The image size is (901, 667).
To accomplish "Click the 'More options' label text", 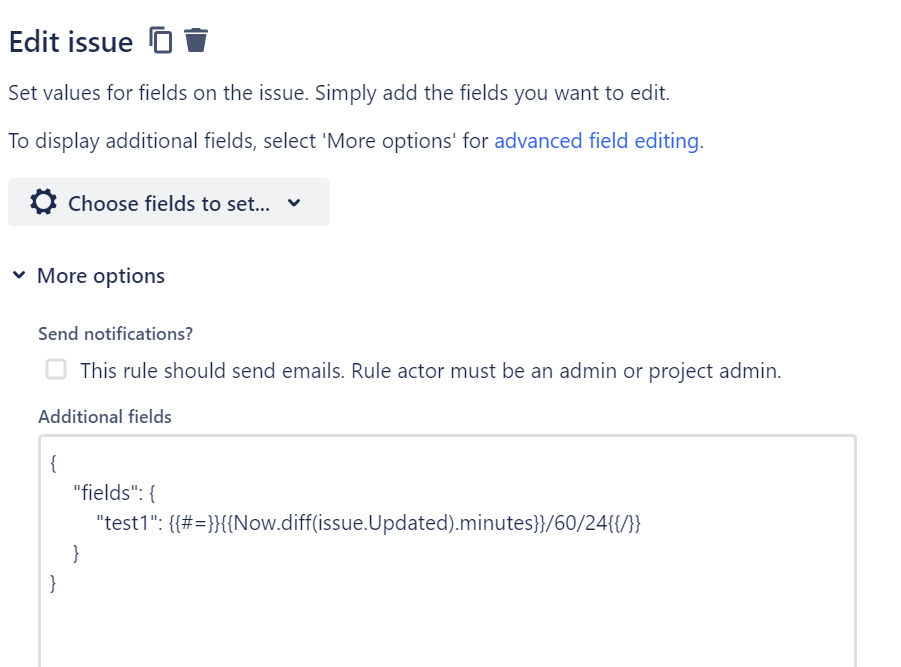I will click(101, 276).
